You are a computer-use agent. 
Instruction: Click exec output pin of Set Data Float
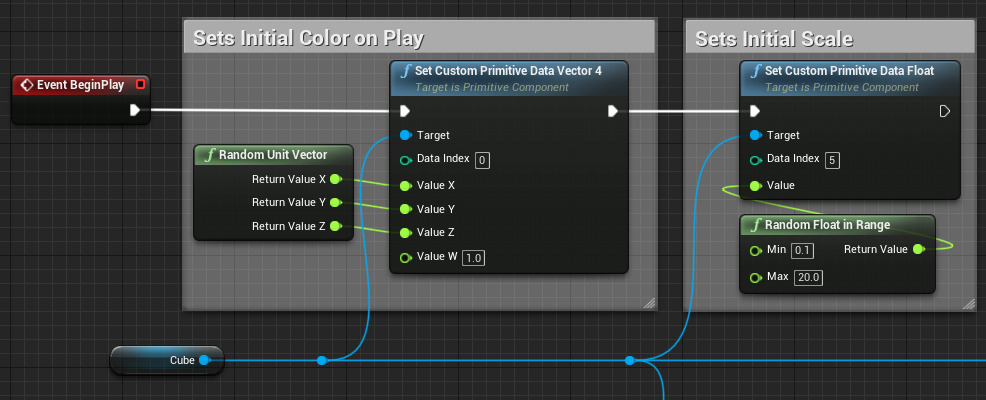pyautogui.click(x=945, y=111)
